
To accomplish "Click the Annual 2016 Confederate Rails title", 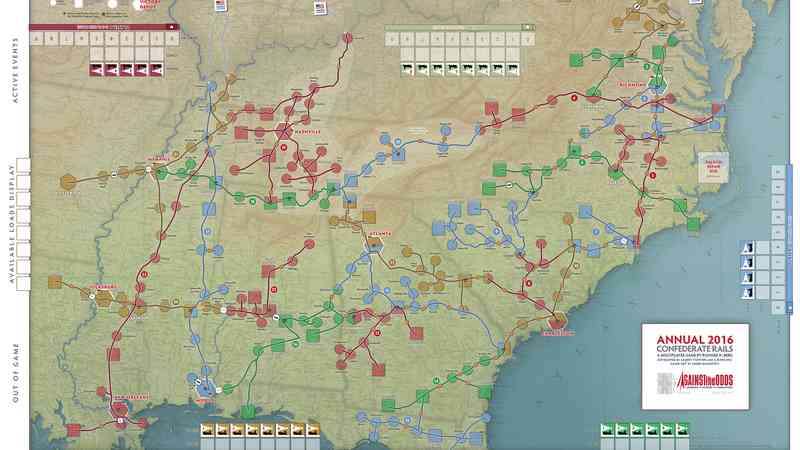I will coord(694,340).
